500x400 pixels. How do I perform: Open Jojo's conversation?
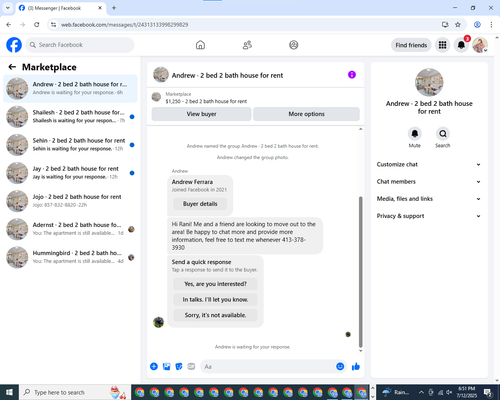coord(70,201)
